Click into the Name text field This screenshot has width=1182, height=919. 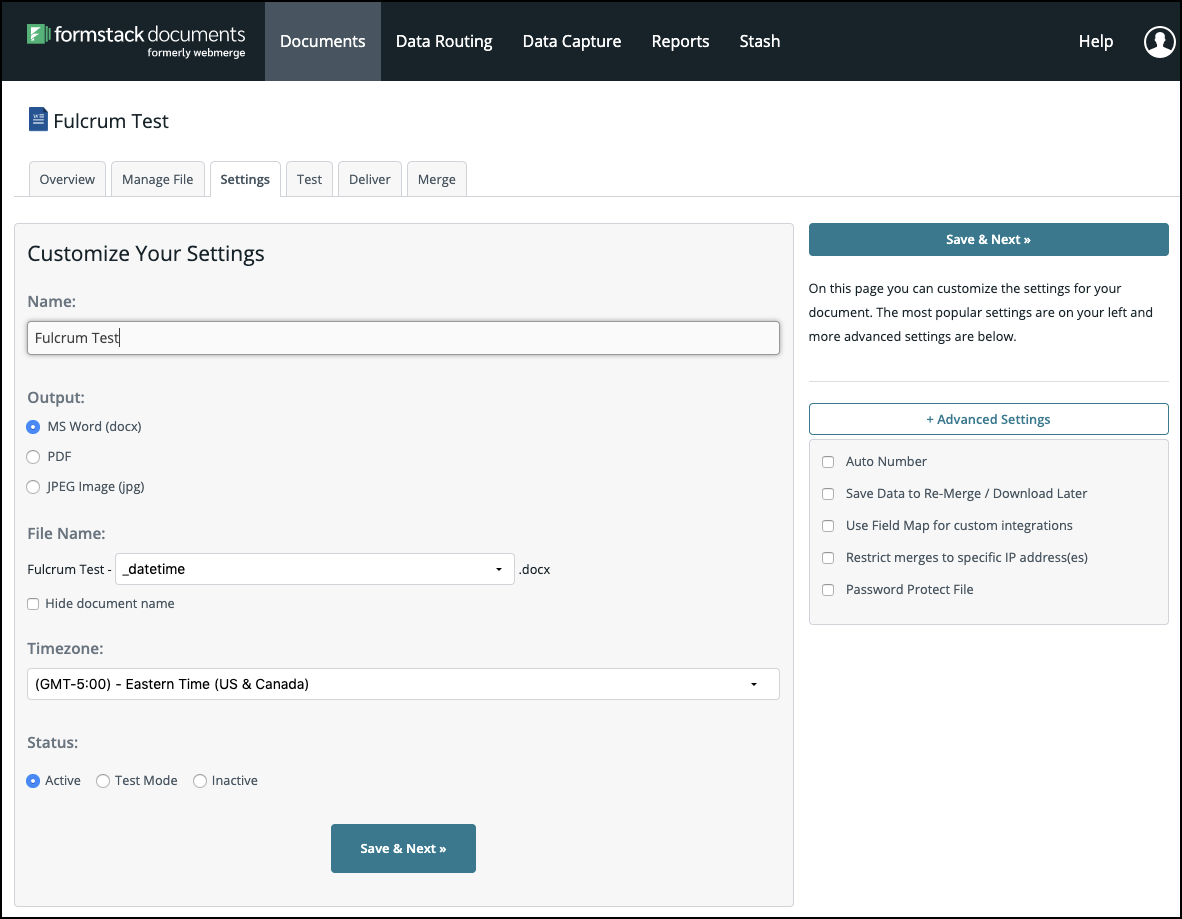pos(403,338)
